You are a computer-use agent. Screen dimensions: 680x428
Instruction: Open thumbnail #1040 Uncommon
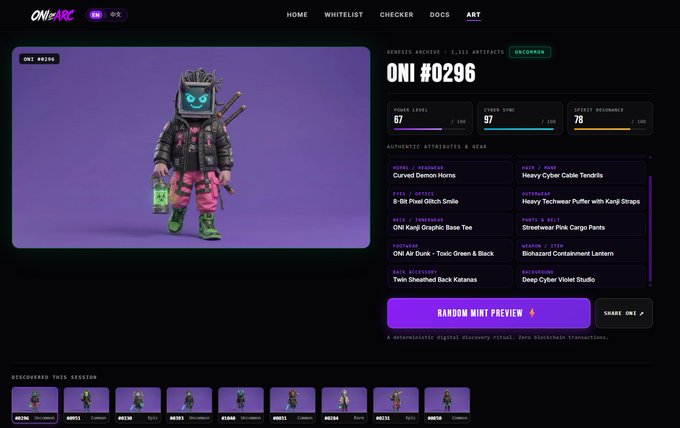241,405
